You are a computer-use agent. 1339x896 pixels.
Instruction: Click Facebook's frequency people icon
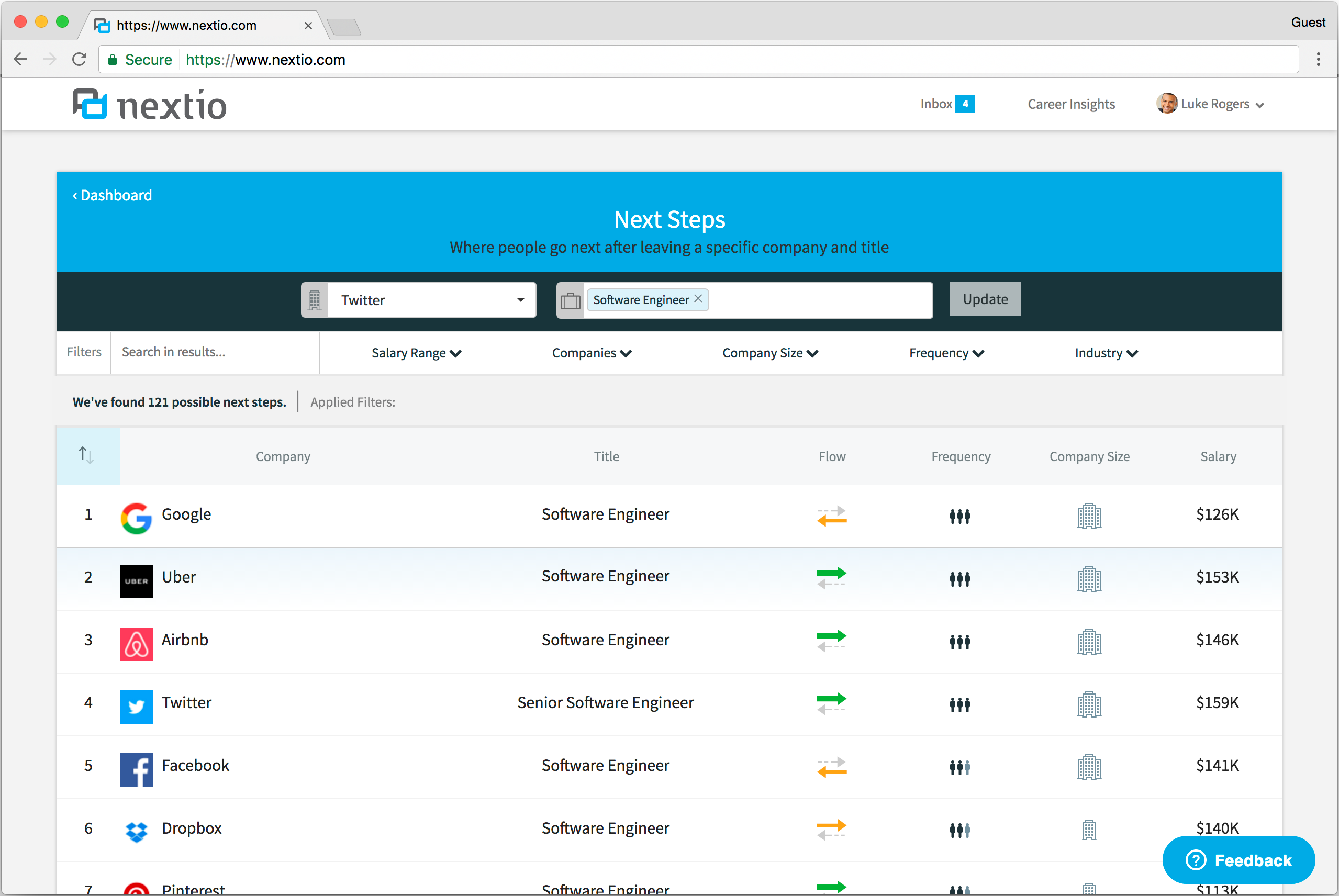coord(959,767)
